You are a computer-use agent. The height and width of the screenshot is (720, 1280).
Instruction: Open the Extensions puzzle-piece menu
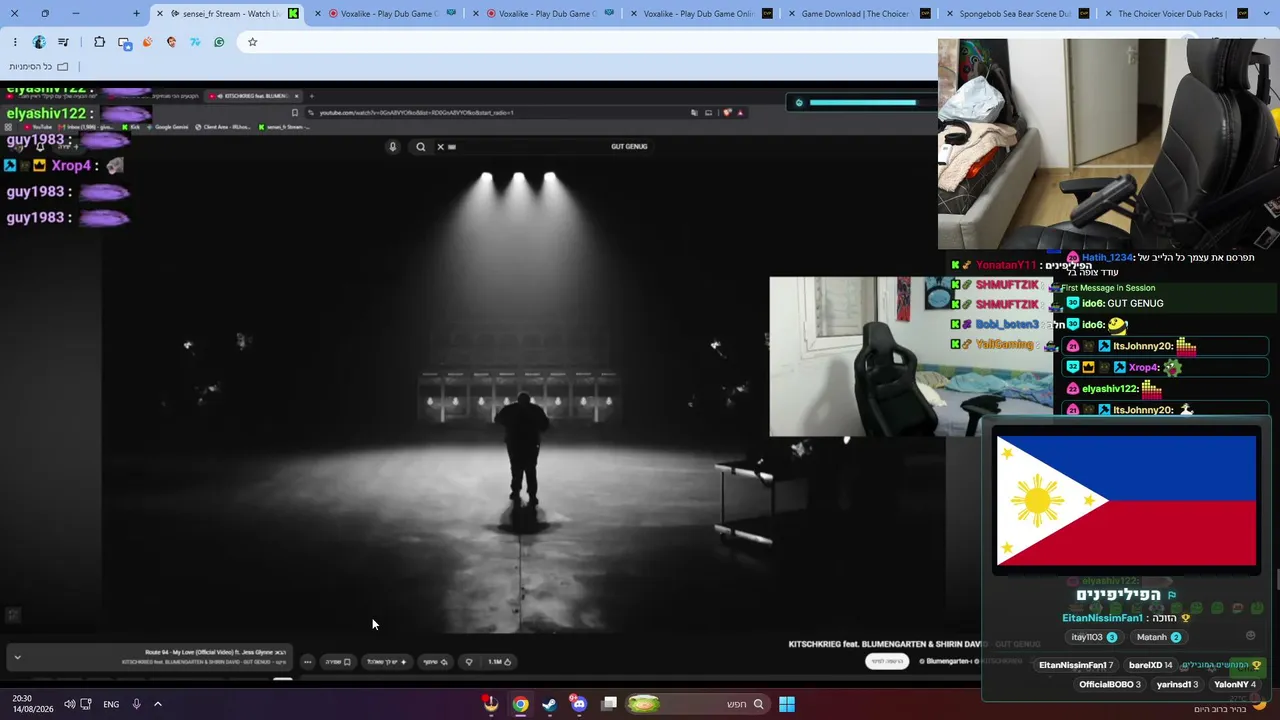tap(99, 42)
